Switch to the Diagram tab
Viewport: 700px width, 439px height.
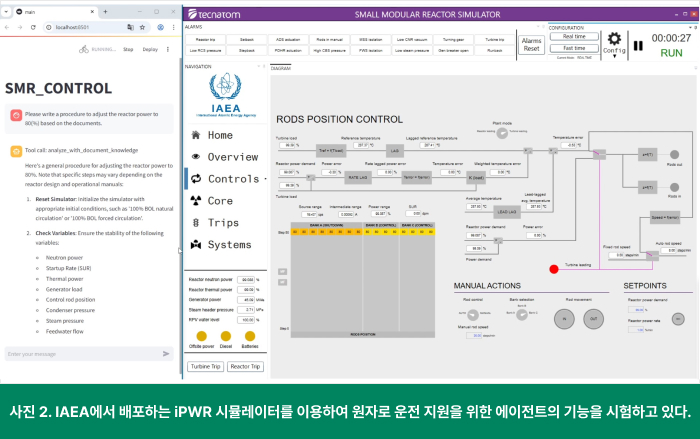pyautogui.click(x=281, y=68)
